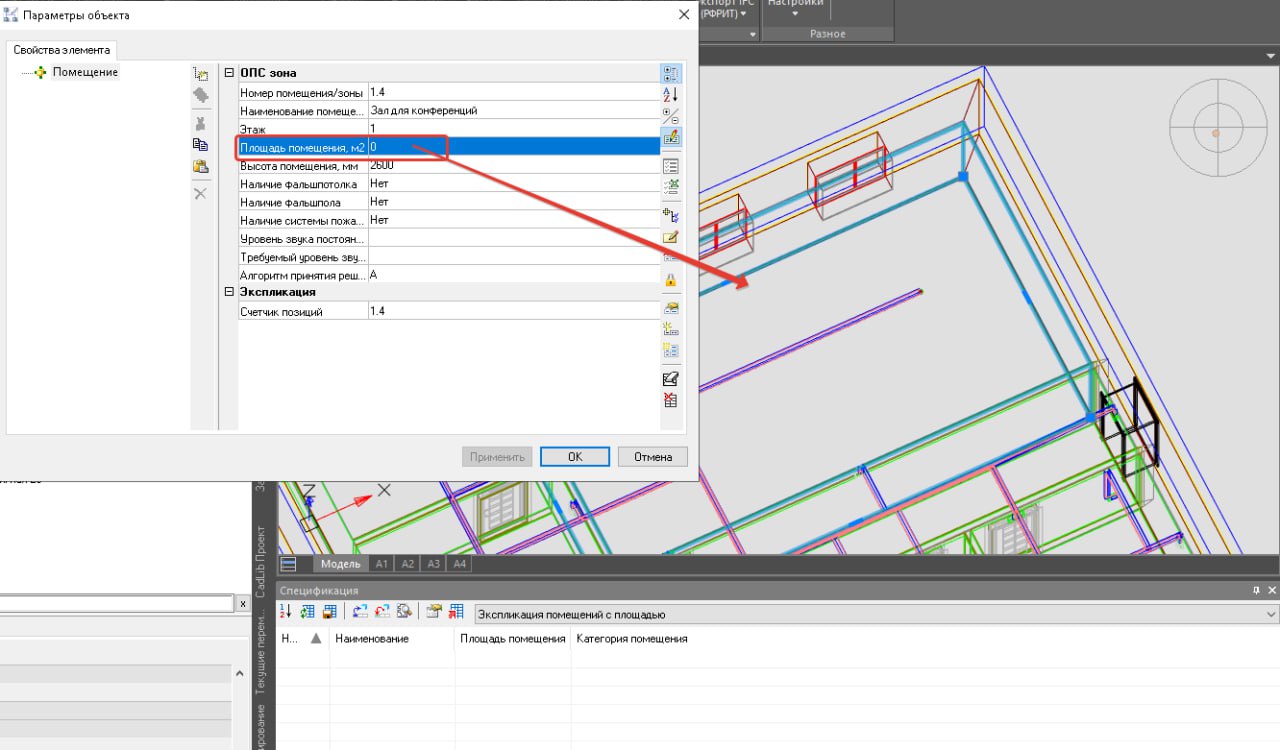Screen dimensions: 1280x750
Task: Click the categorized view icon in properties toolbar
Action: point(671,73)
